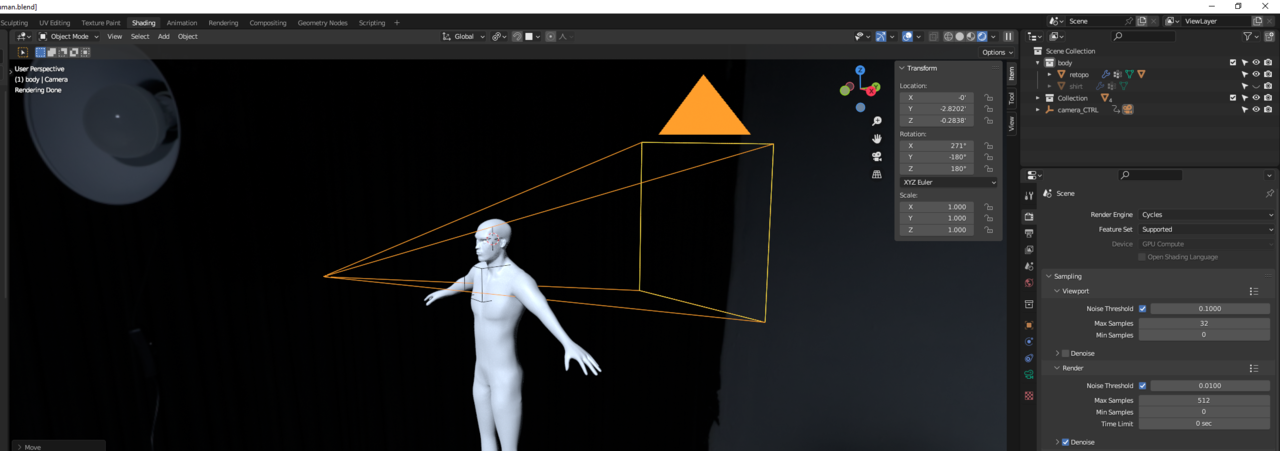
Task: Select the Tool properties tab icon
Action: (x=1029, y=196)
